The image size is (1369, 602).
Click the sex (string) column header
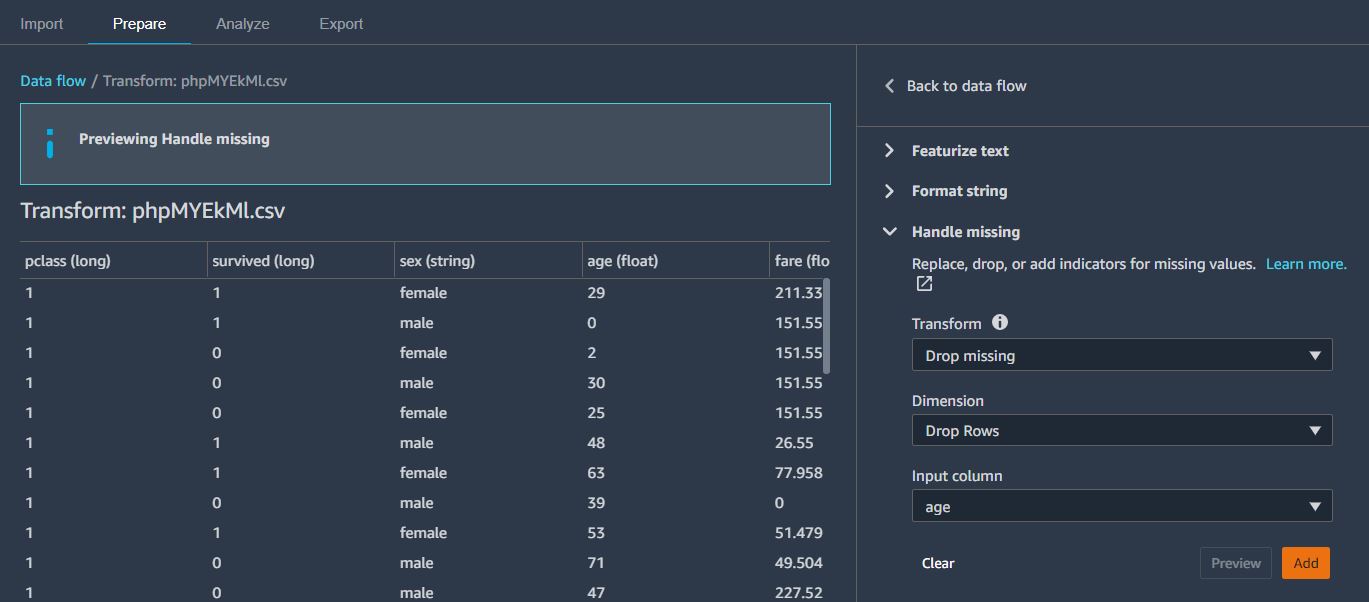(x=488, y=261)
